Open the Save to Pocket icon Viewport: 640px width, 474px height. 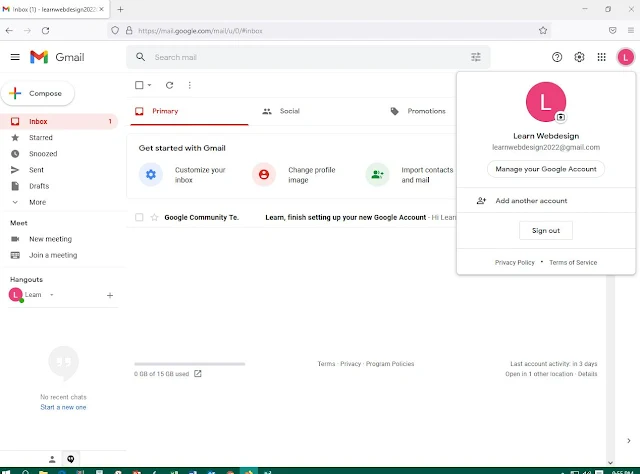point(612,31)
